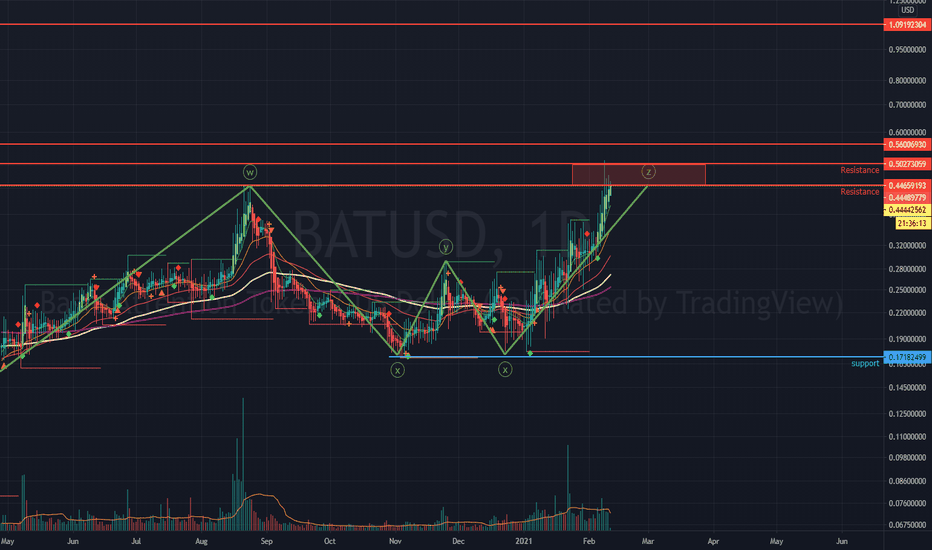Screen dimensions: 932x550
Task: Click the 0.70000000 price axis tick
Action: 908,105
